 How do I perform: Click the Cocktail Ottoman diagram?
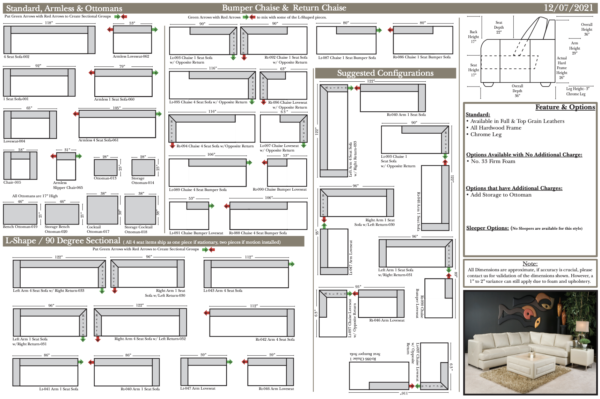click(103, 210)
